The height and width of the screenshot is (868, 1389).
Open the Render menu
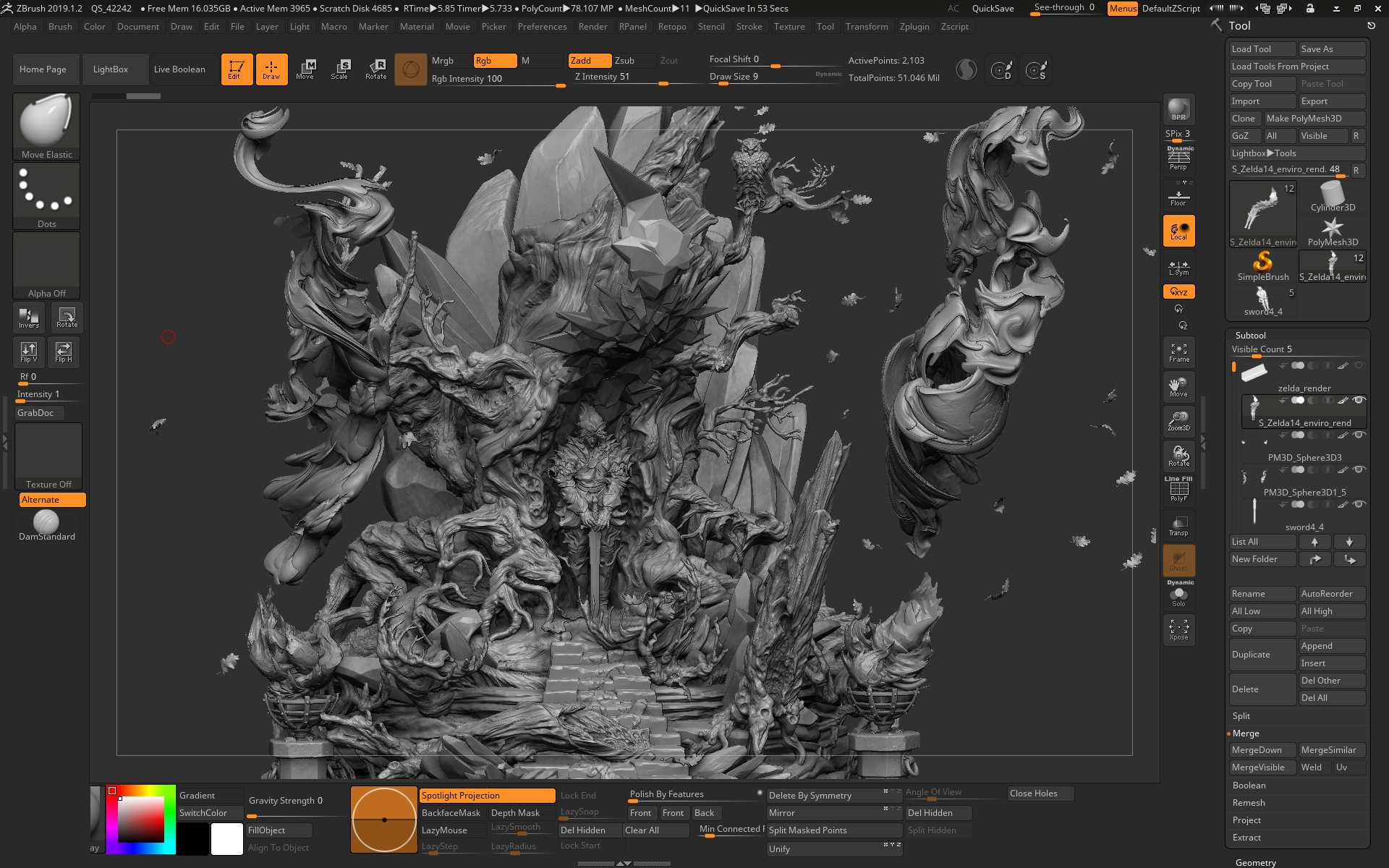point(593,26)
